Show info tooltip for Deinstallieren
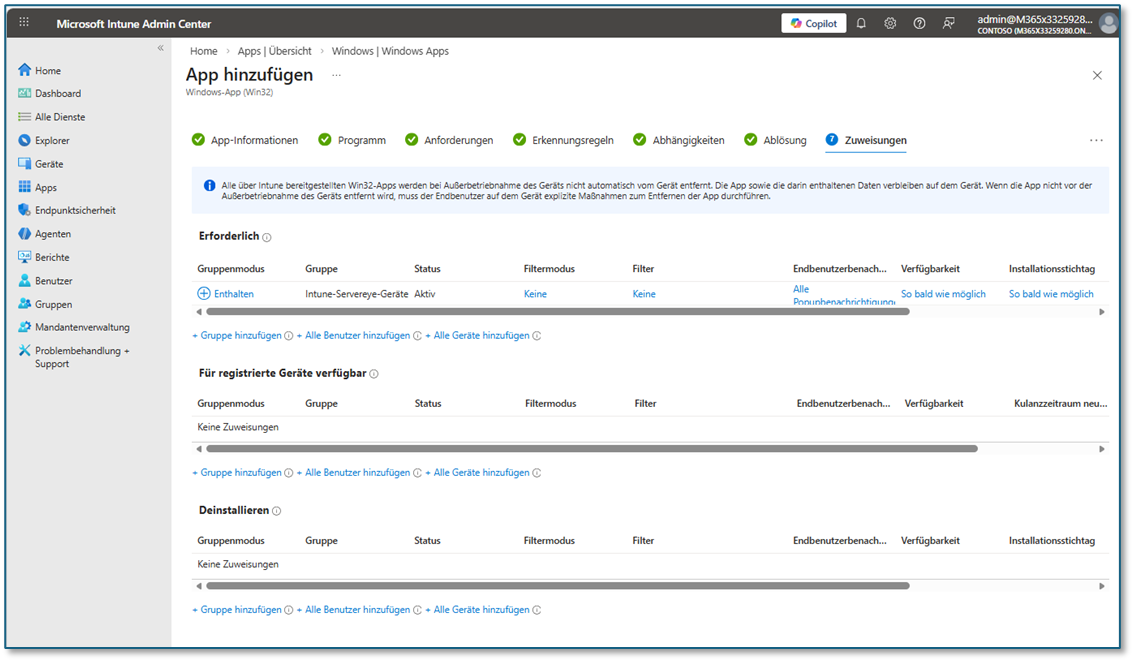This screenshot has height=662, width=1134. point(276,511)
